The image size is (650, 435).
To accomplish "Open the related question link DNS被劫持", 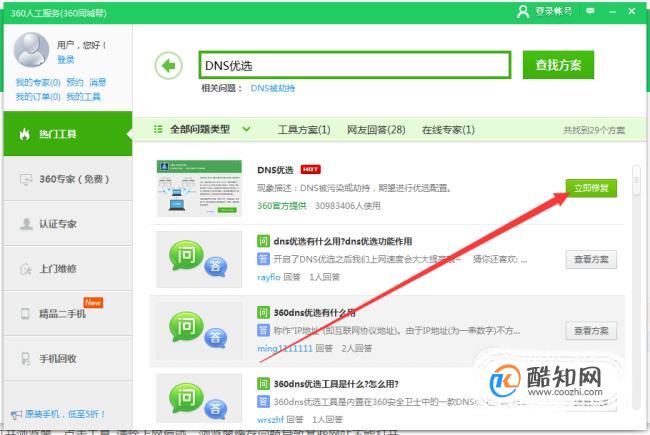I will point(273,88).
